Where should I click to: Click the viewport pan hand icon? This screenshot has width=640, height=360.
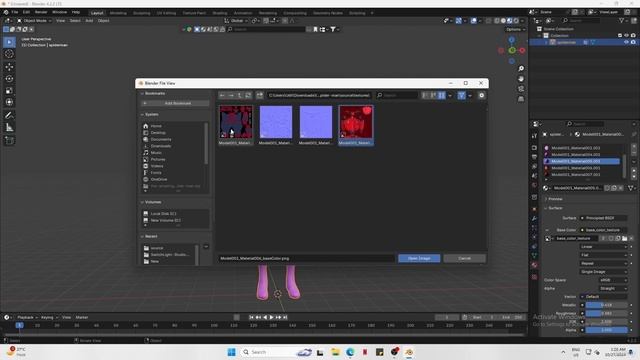pos(521,79)
